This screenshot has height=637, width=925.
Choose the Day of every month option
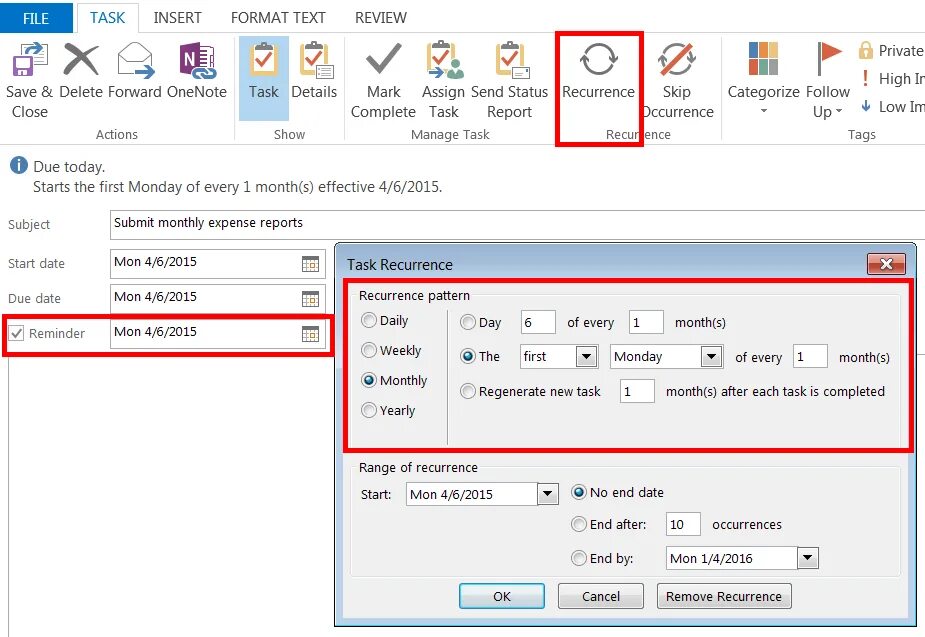coord(468,322)
